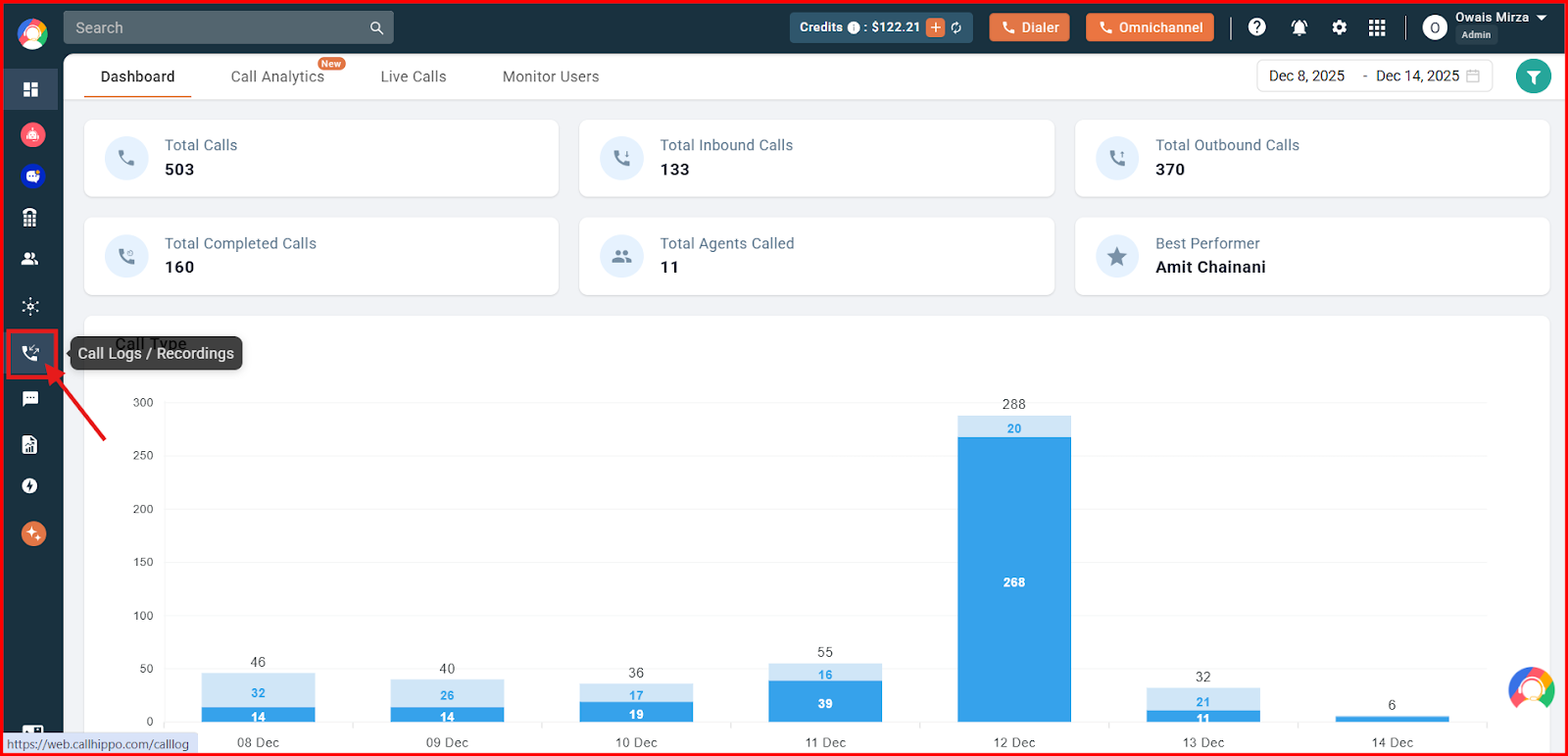Switch to the Dashboard tab
The height and width of the screenshot is (756, 1568).
(137, 76)
